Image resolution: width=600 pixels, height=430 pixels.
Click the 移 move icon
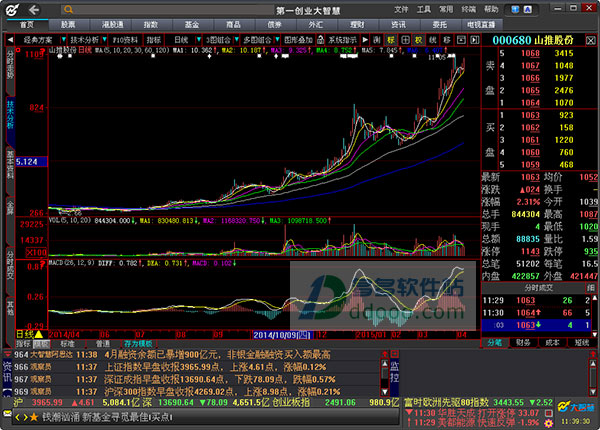click(x=447, y=40)
